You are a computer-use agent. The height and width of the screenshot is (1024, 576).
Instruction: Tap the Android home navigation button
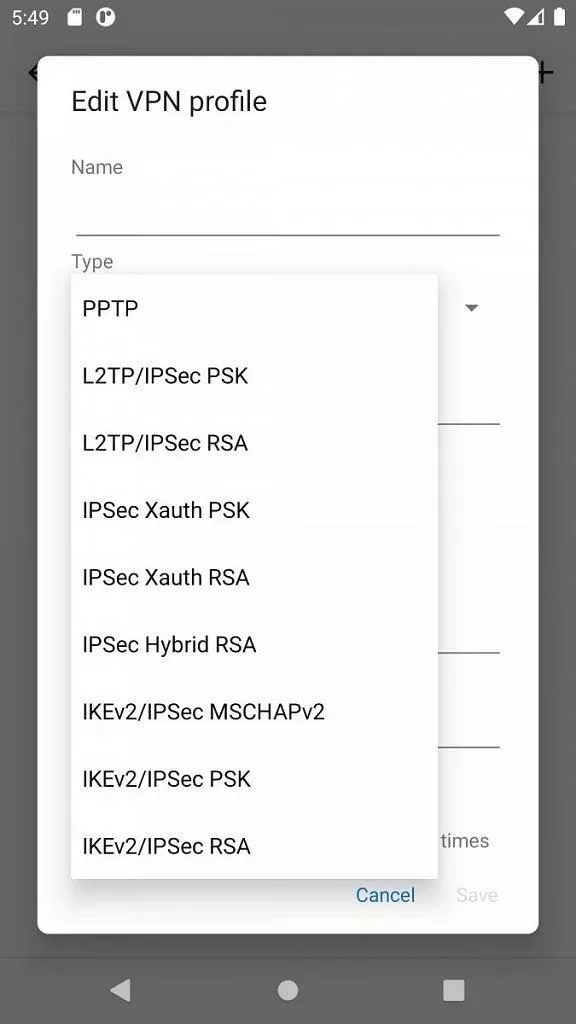click(288, 990)
